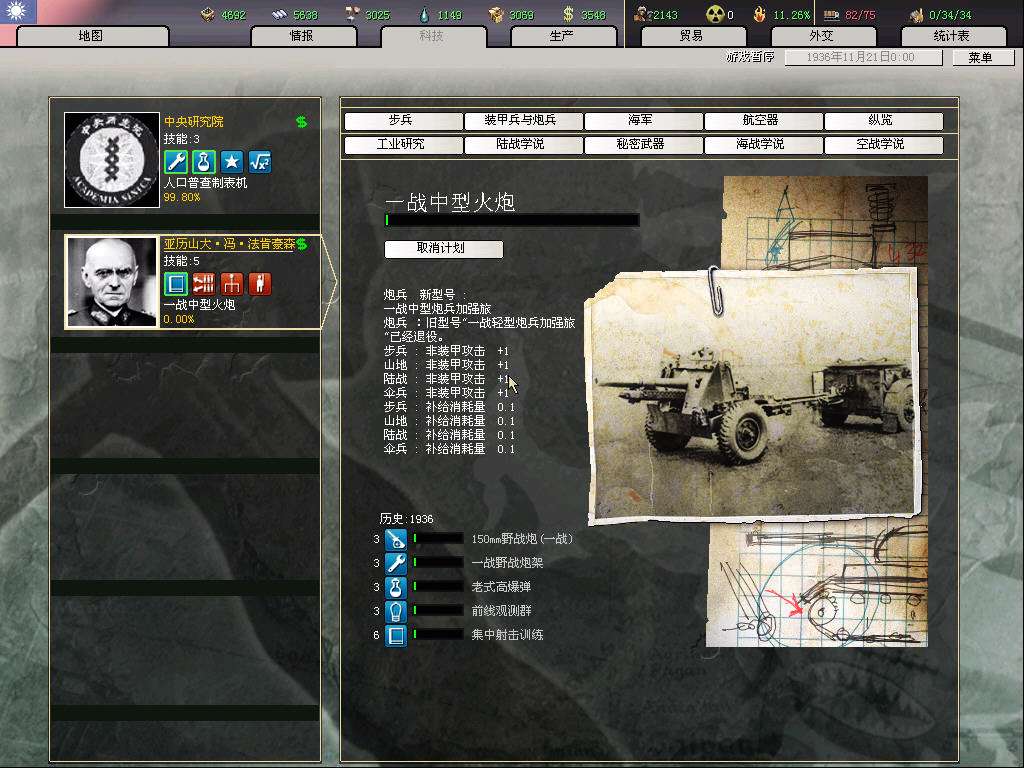Select the 工业研究 industry research category
The width and height of the screenshot is (1024, 768).
click(x=403, y=144)
